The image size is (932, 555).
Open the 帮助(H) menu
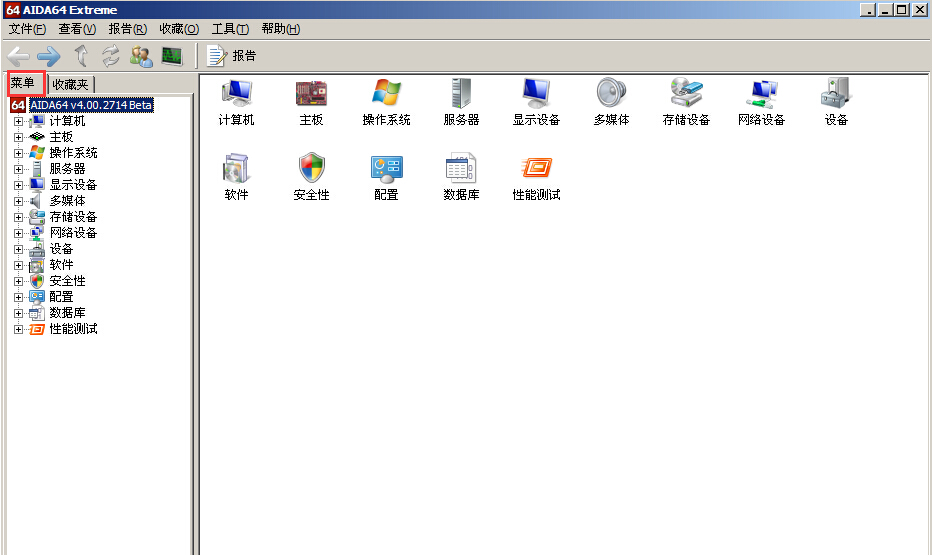coord(281,29)
